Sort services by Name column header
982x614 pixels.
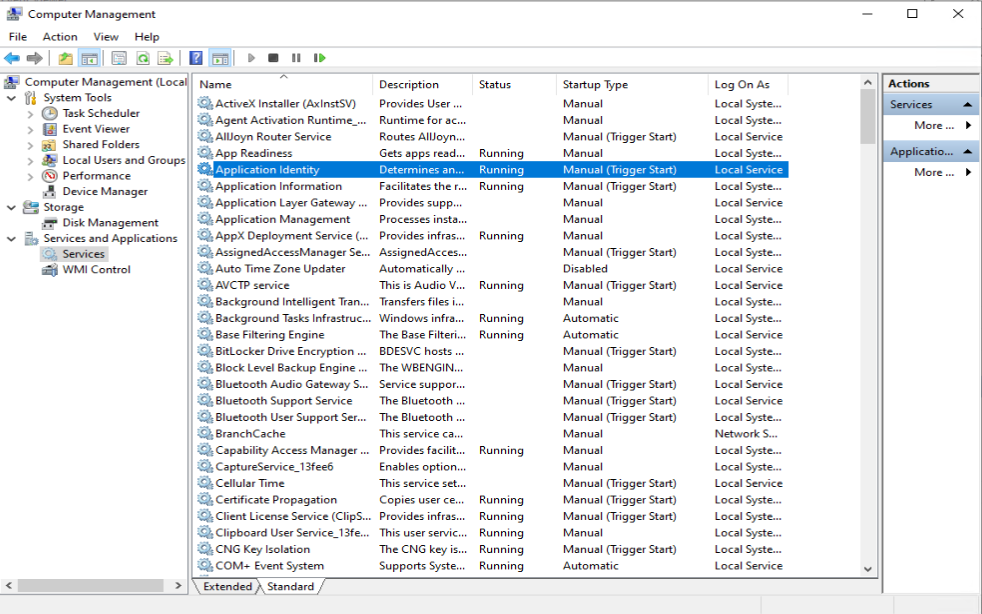pyautogui.click(x=283, y=85)
